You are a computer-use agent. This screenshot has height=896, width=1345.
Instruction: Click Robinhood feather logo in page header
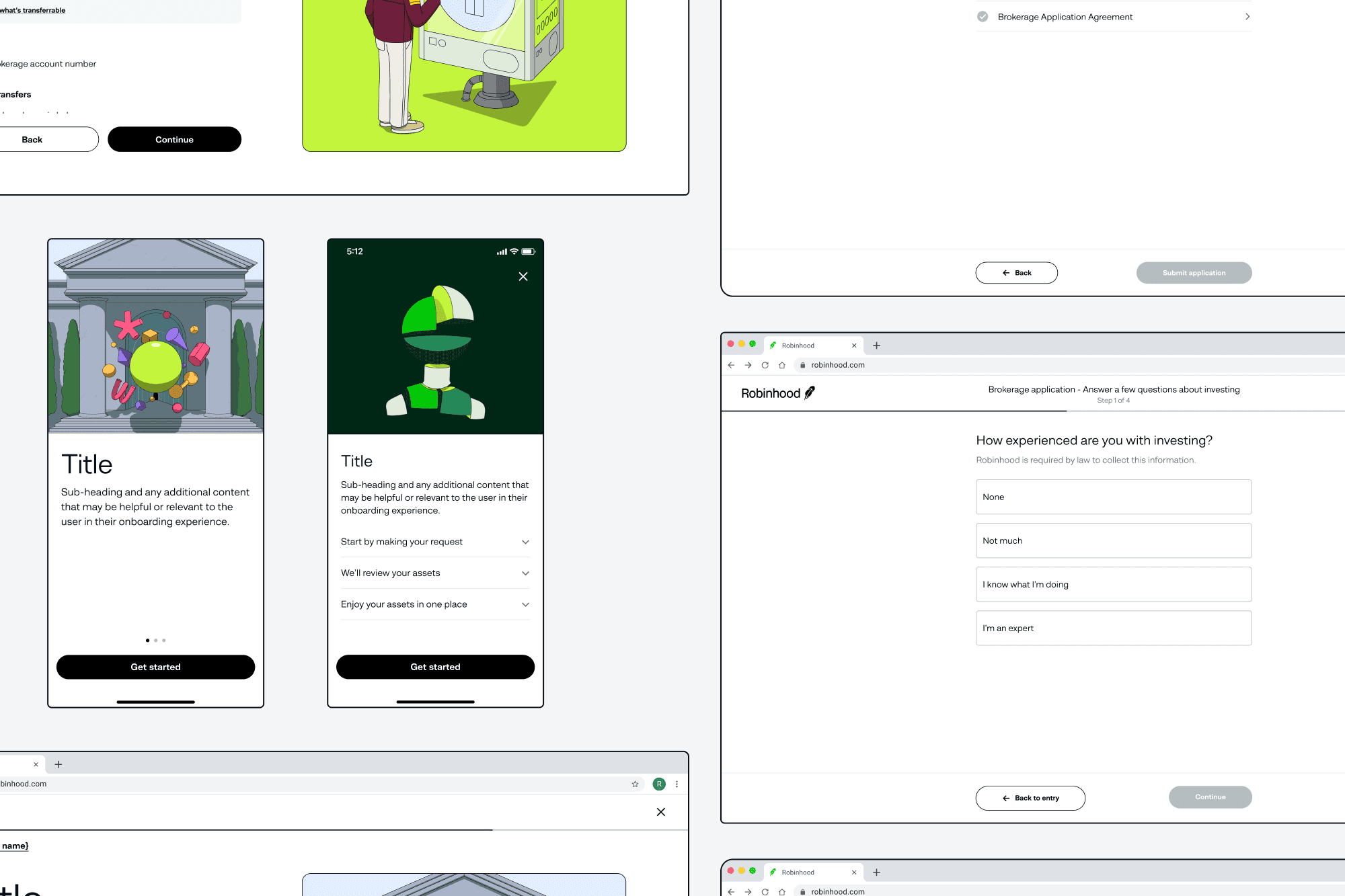(777, 393)
